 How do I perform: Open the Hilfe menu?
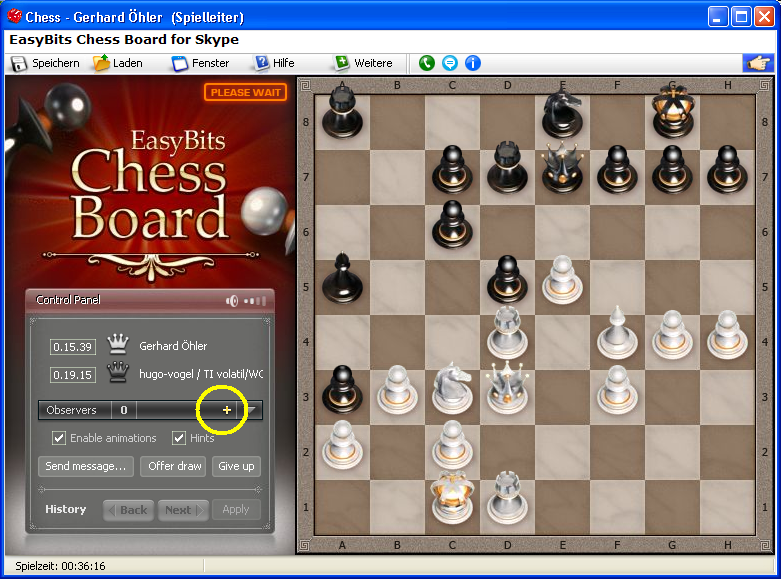tap(274, 63)
